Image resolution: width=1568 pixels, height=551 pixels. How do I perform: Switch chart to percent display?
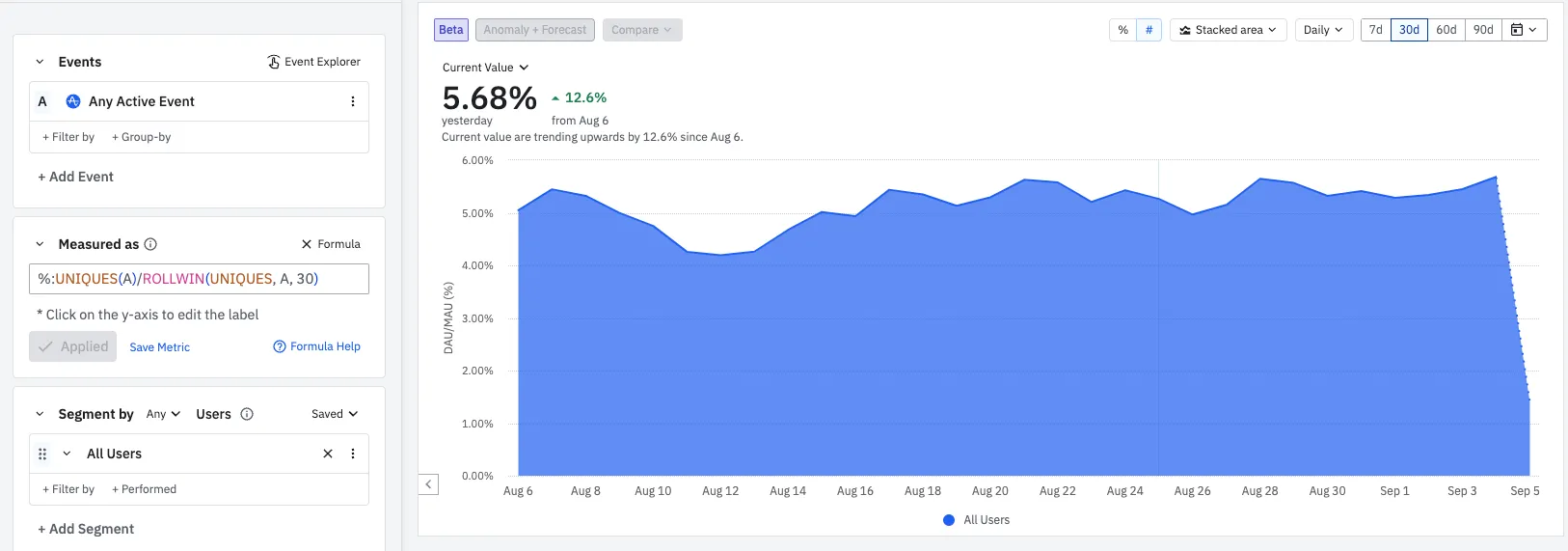(x=1122, y=30)
